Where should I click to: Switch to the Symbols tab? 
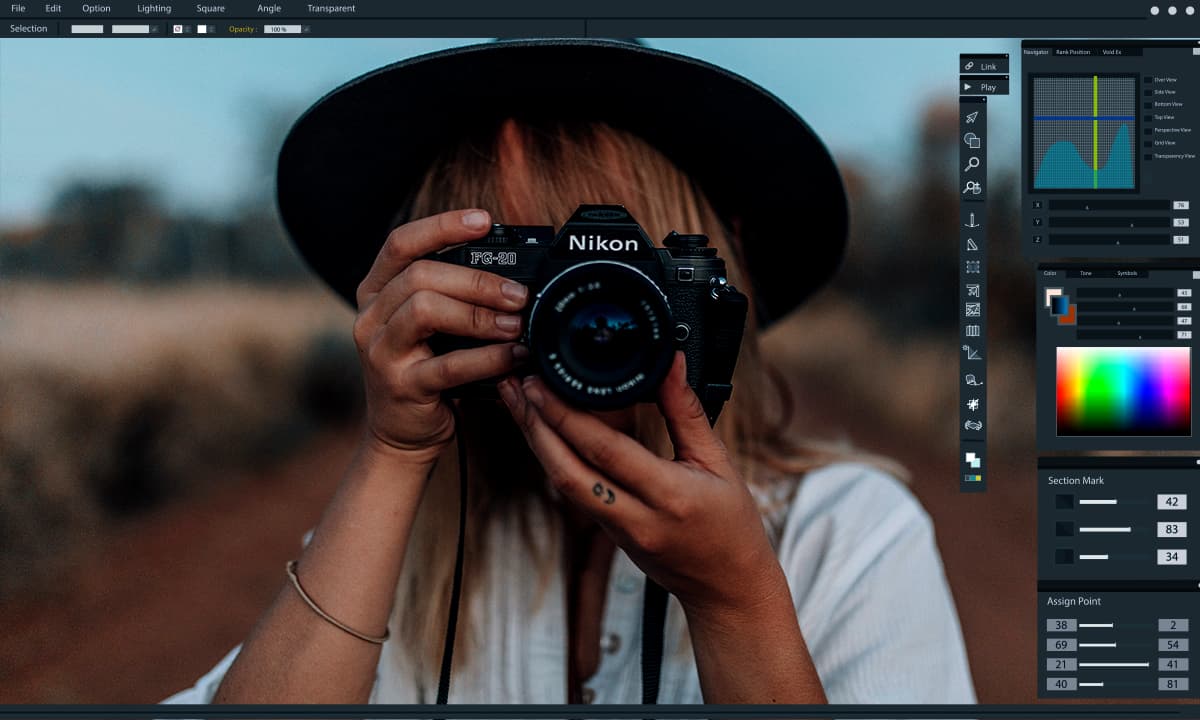(1127, 273)
